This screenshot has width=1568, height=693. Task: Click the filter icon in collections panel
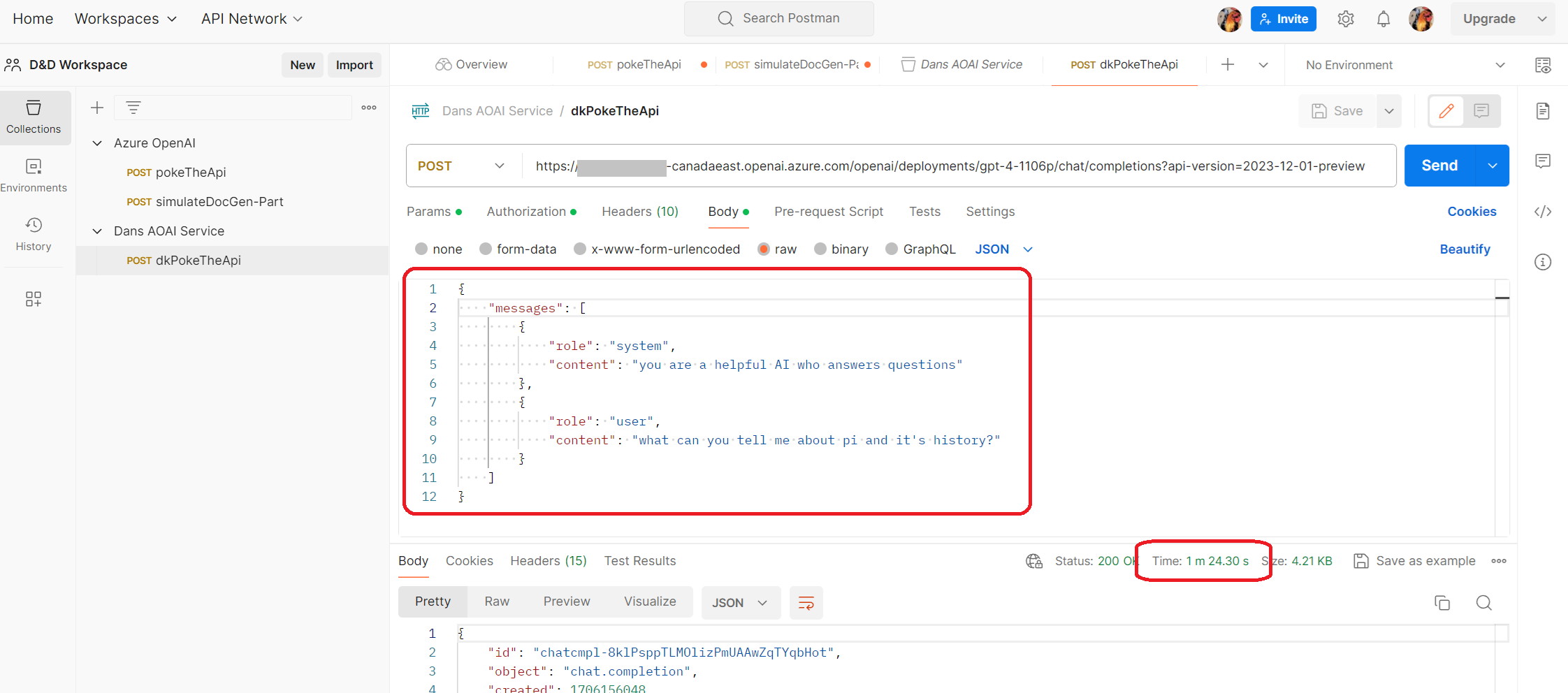133,108
